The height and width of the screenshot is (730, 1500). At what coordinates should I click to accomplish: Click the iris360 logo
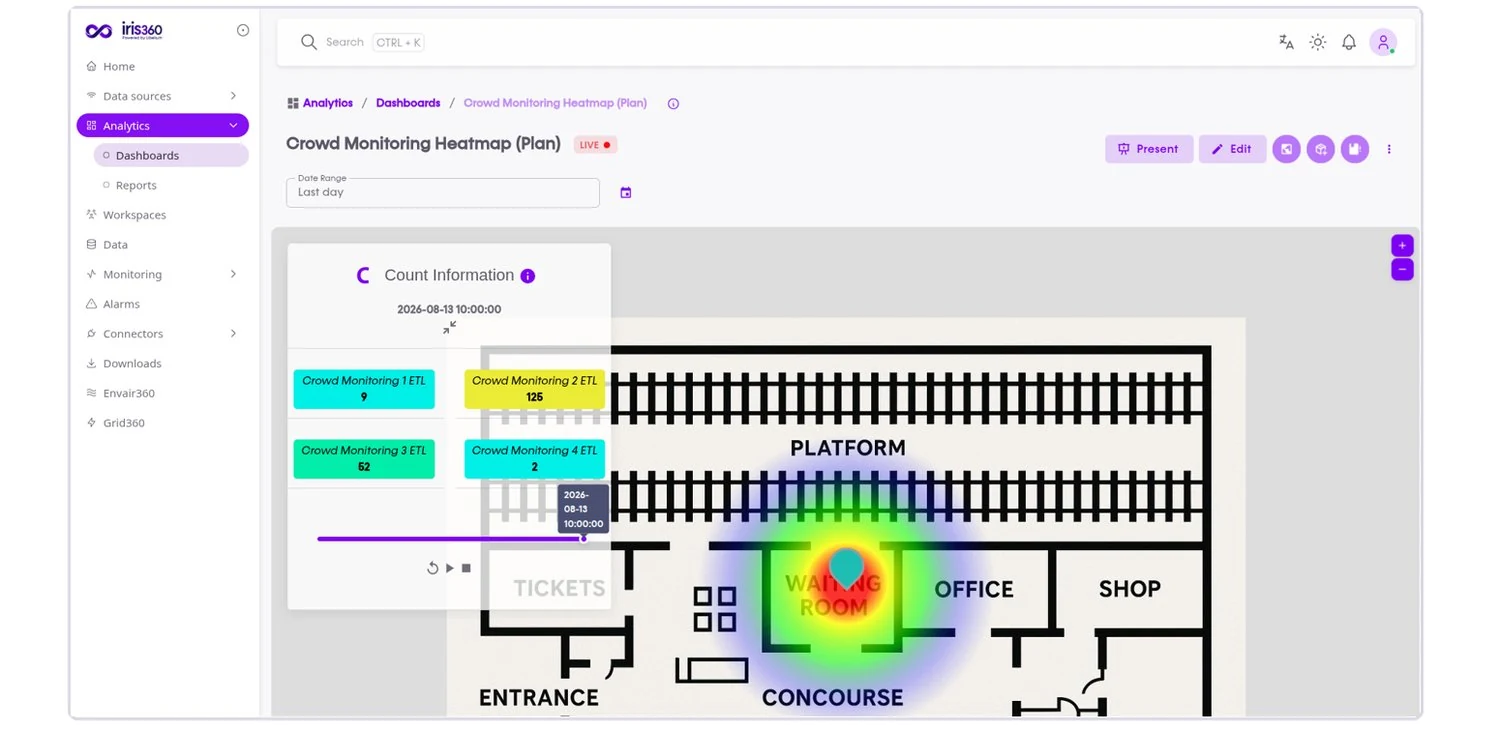click(124, 31)
